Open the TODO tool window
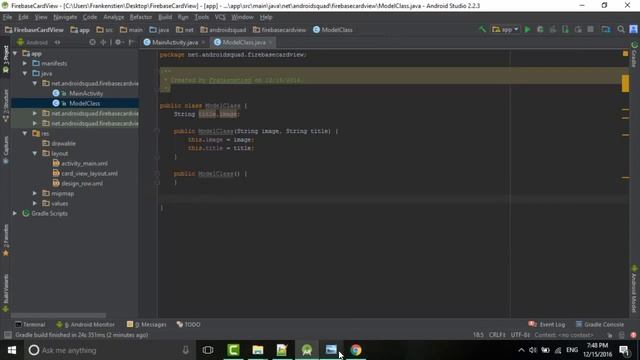This screenshot has width=640, height=360. tap(189, 324)
